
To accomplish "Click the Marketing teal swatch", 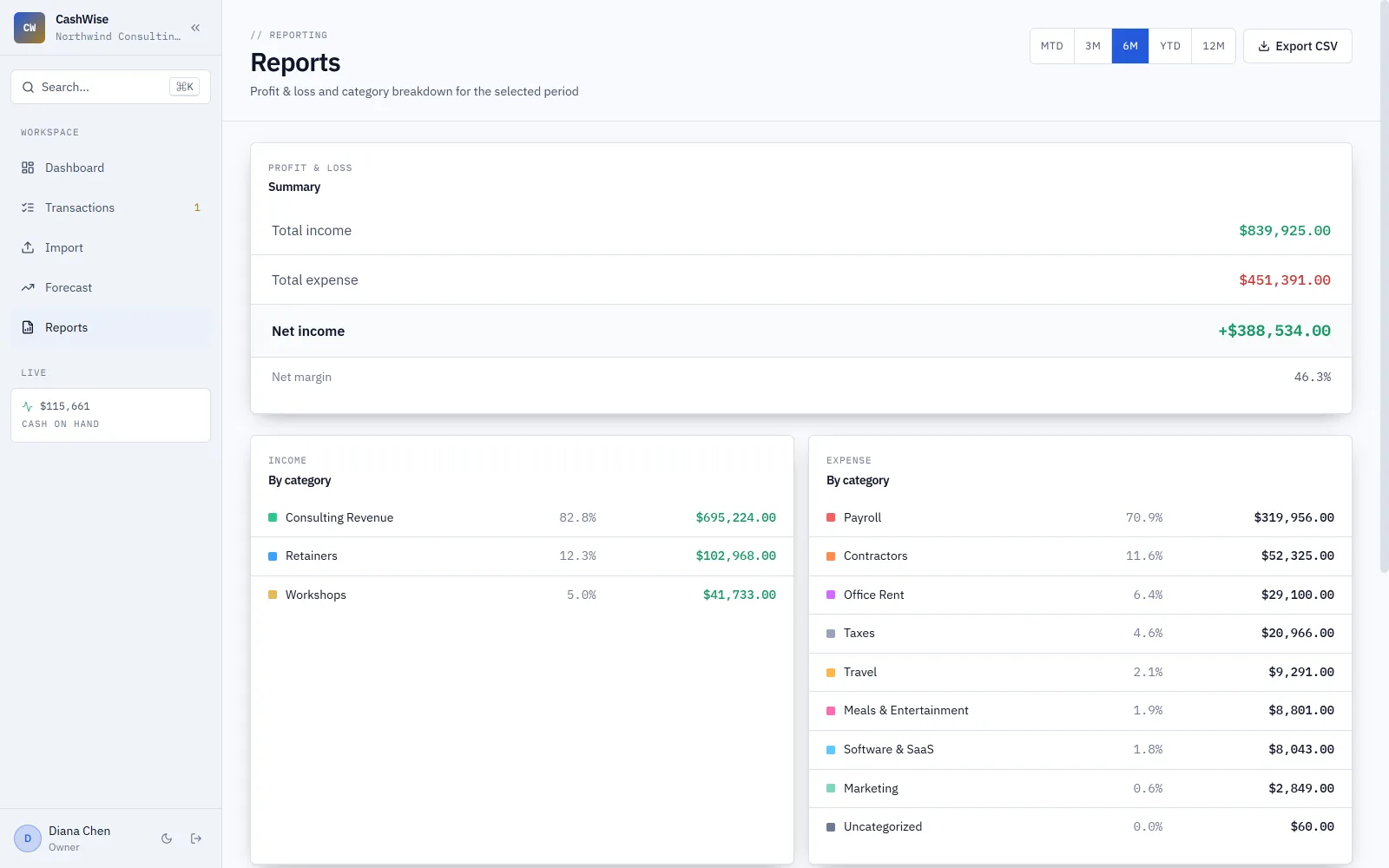I will 831,788.
